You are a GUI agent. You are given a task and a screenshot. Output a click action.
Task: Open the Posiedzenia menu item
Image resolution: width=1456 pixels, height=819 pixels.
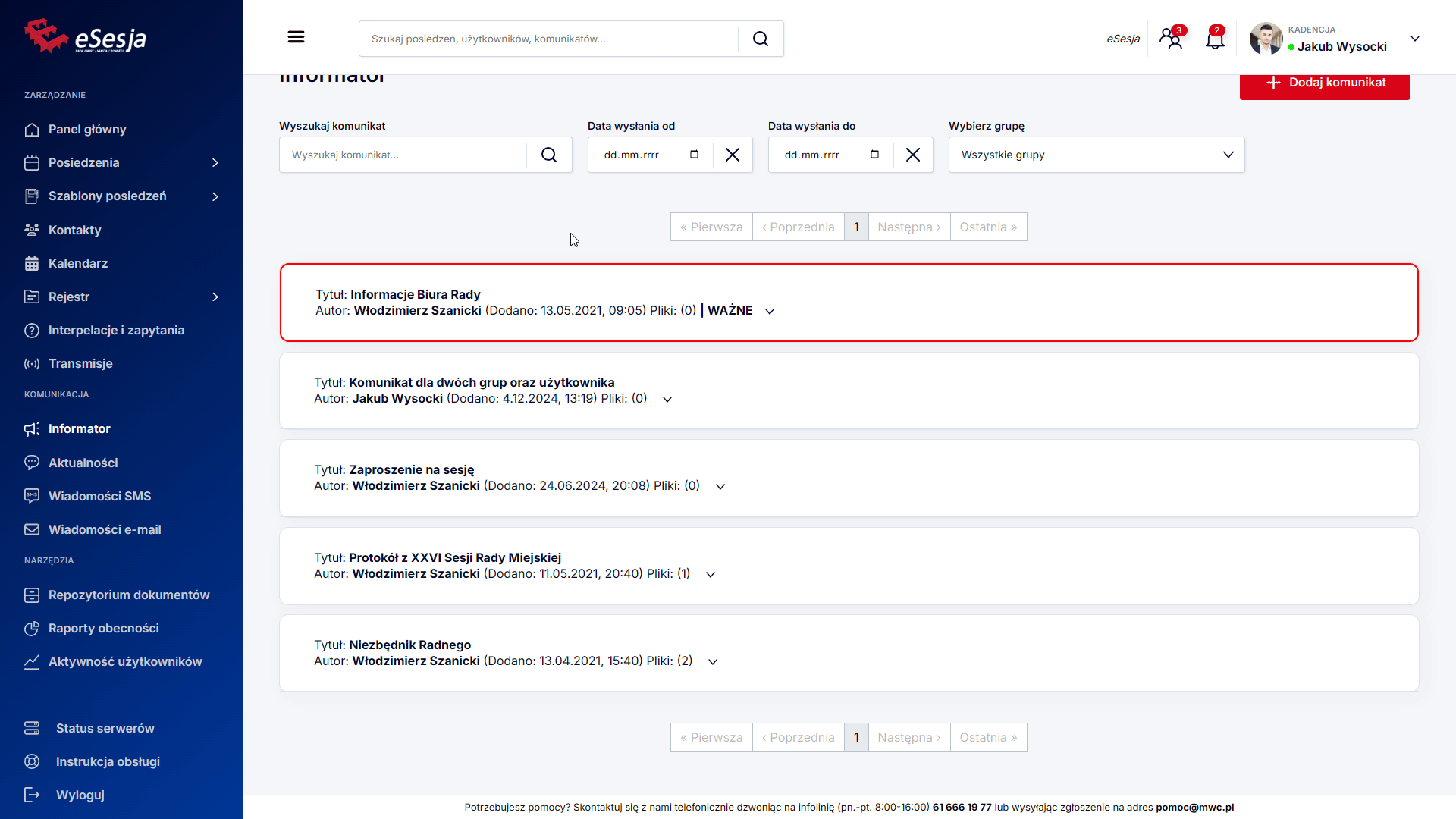[x=83, y=163]
